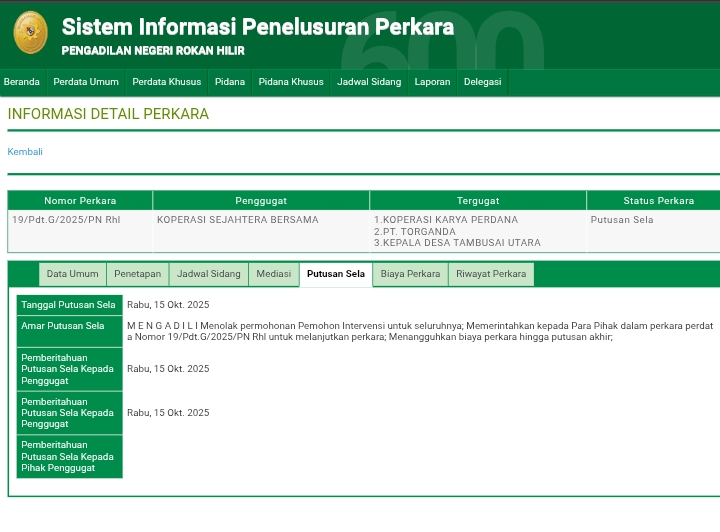
Task: Open the Delegasi menu
Action: point(482,82)
